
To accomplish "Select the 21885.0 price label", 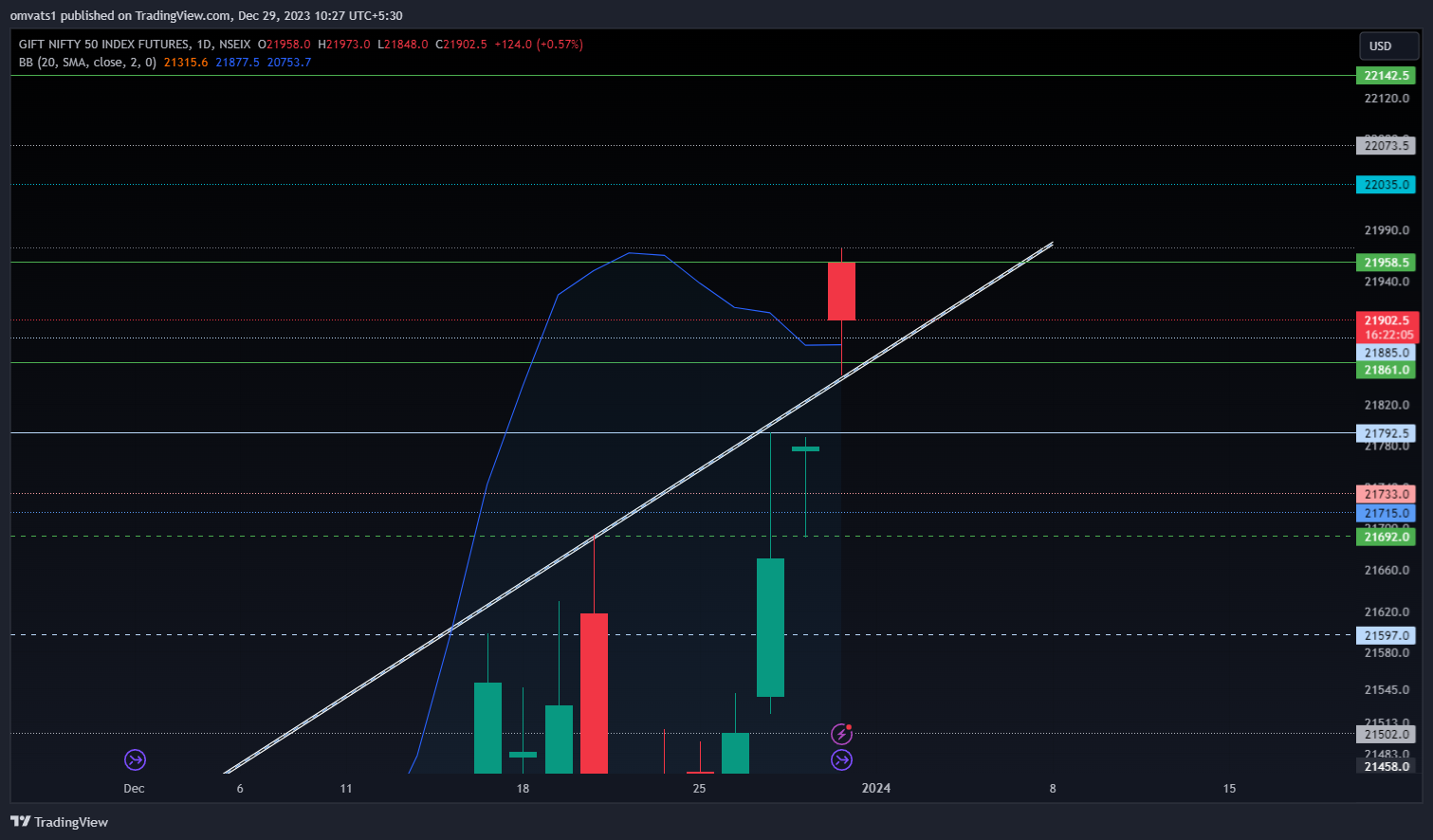I will coord(1386,353).
